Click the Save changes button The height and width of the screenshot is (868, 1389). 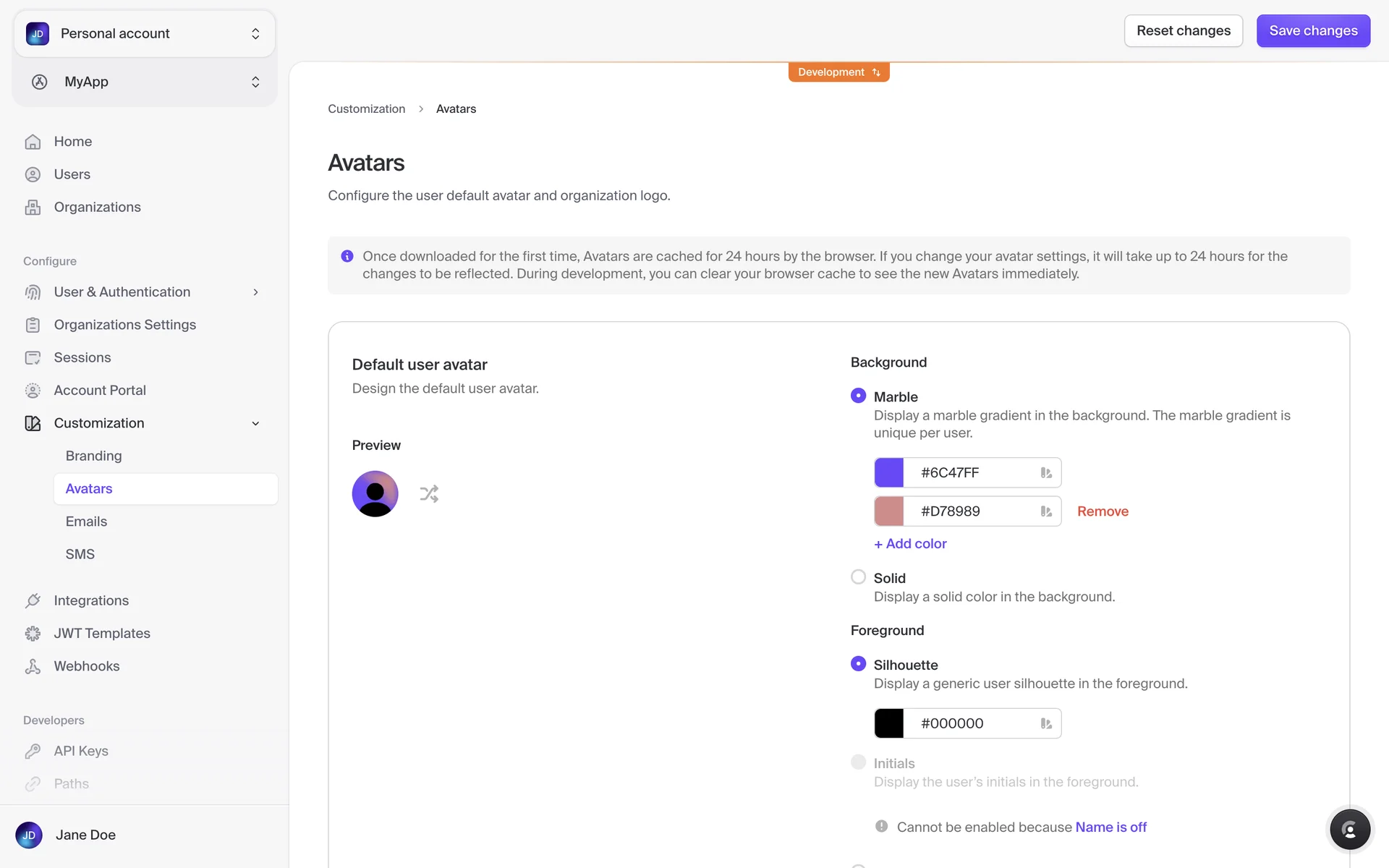point(1313,31)
